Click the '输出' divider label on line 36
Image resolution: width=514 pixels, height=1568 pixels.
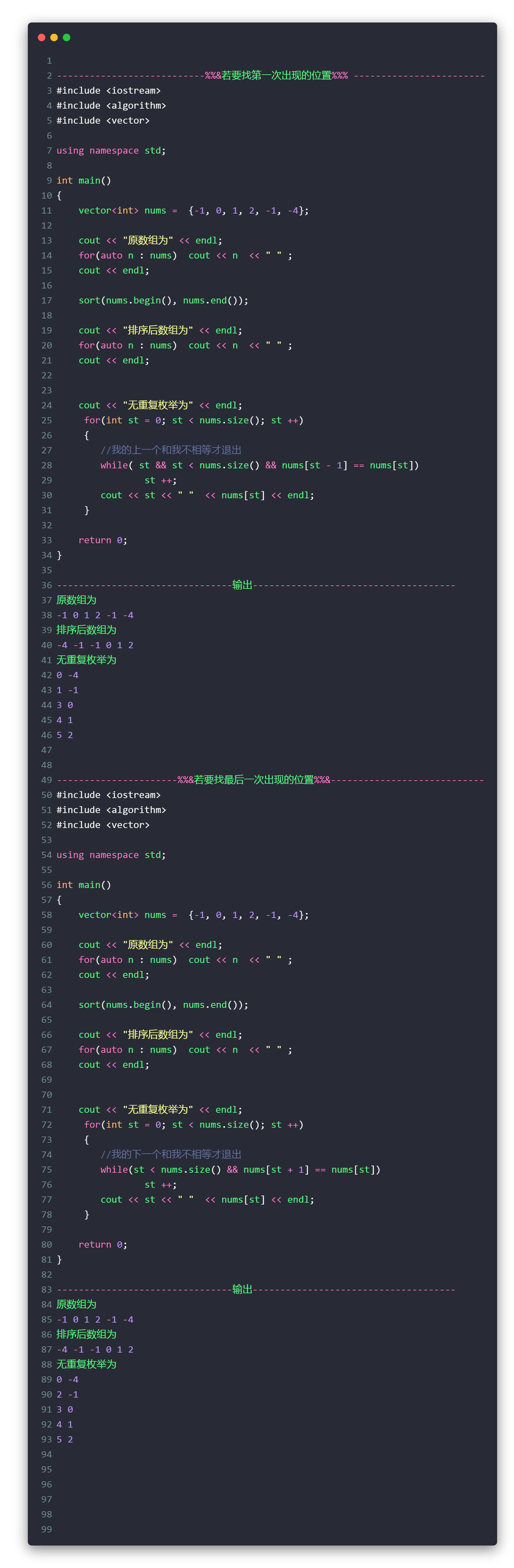242,585
